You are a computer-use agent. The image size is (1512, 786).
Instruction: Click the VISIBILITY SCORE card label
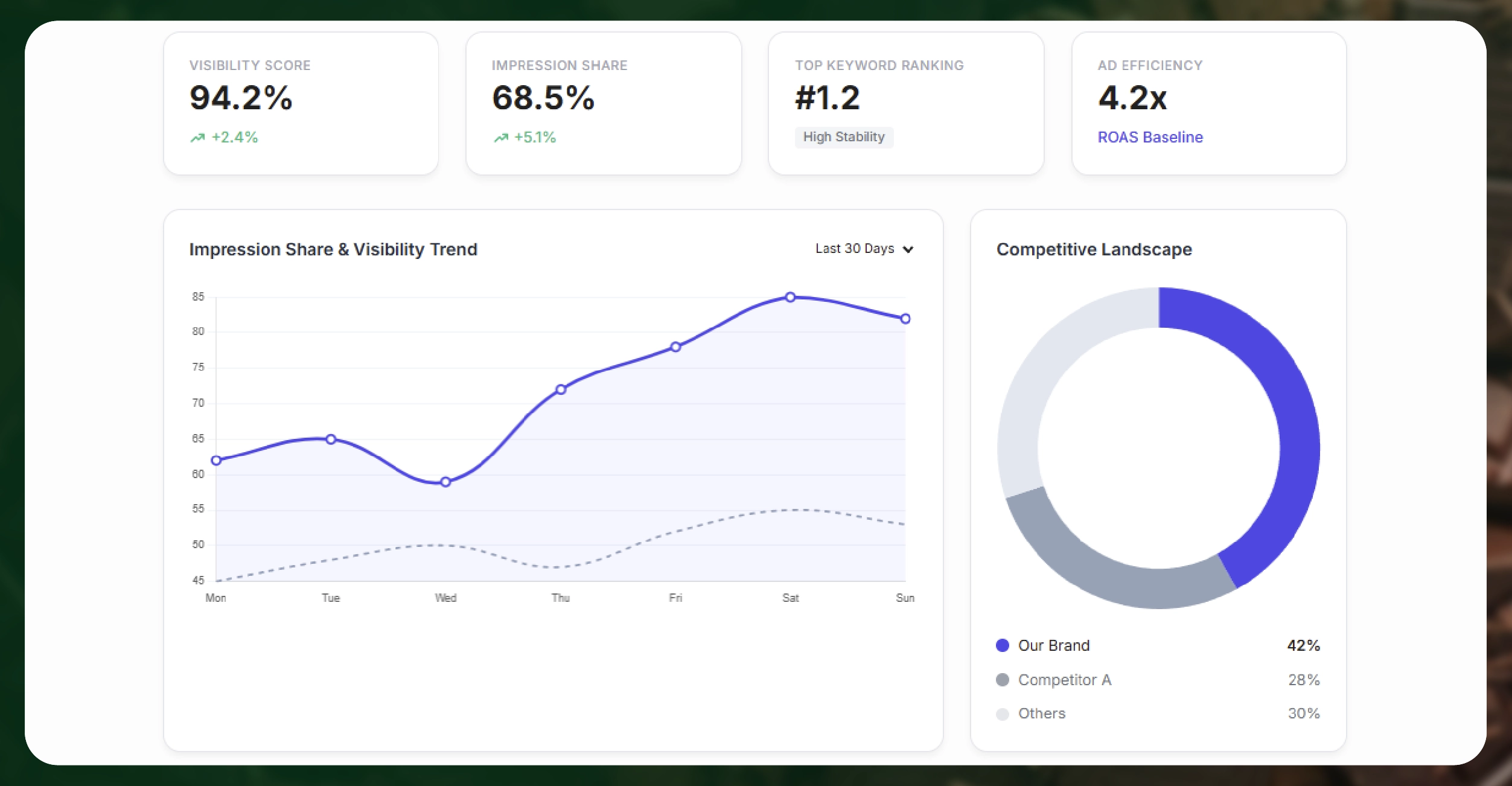tap(250, 65)
